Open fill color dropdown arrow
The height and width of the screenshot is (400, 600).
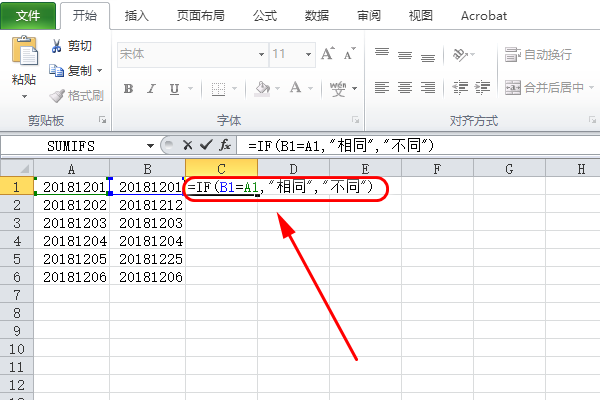pos(278,89)
